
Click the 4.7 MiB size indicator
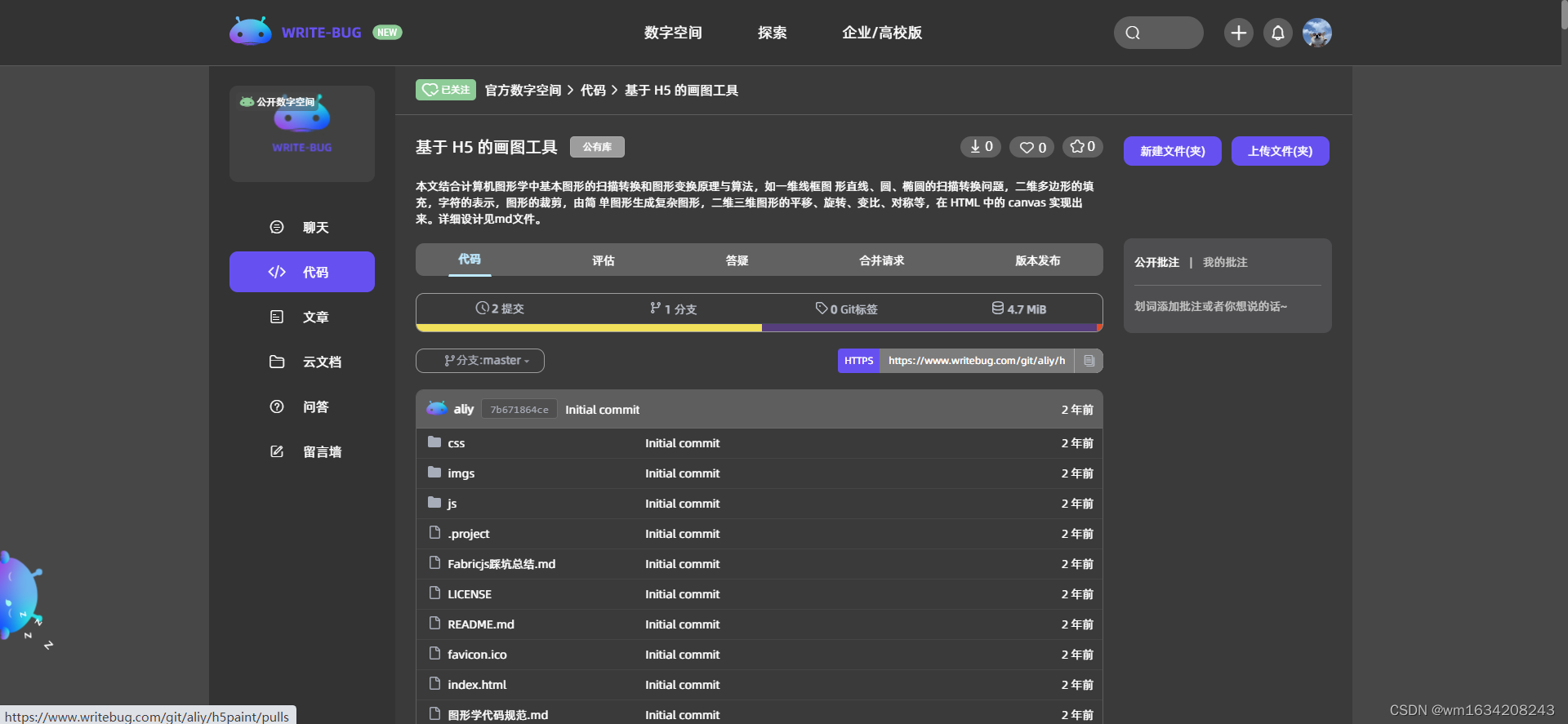coord(1019,309)
